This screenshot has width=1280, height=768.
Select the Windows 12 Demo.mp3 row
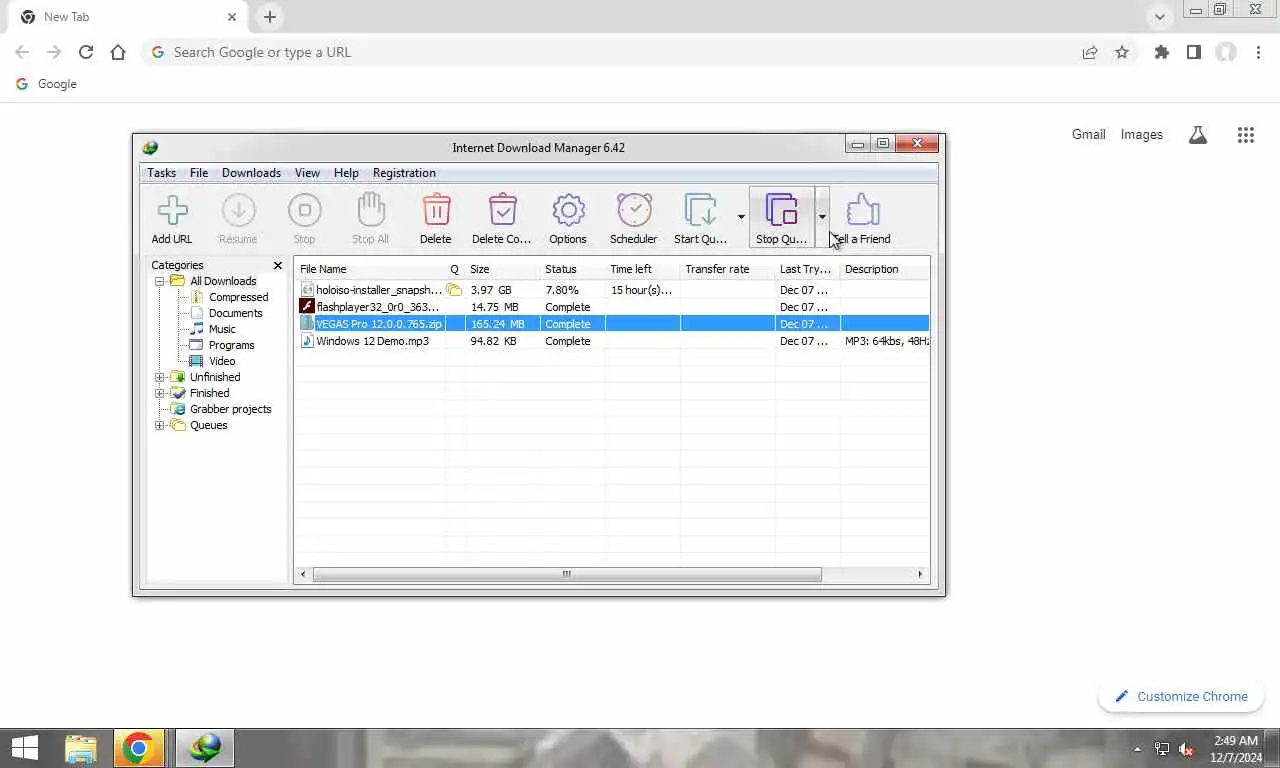612,341
